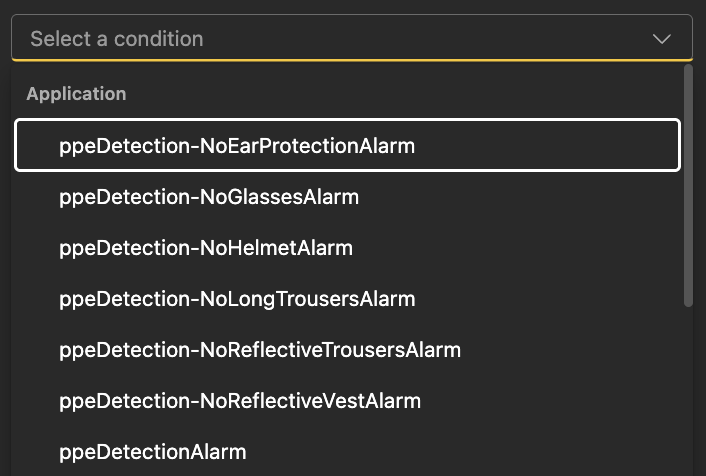Screen dimensions: 706x476
Task: Pick the ppeDetectionAlarm condition
Action: click(153, 452)
